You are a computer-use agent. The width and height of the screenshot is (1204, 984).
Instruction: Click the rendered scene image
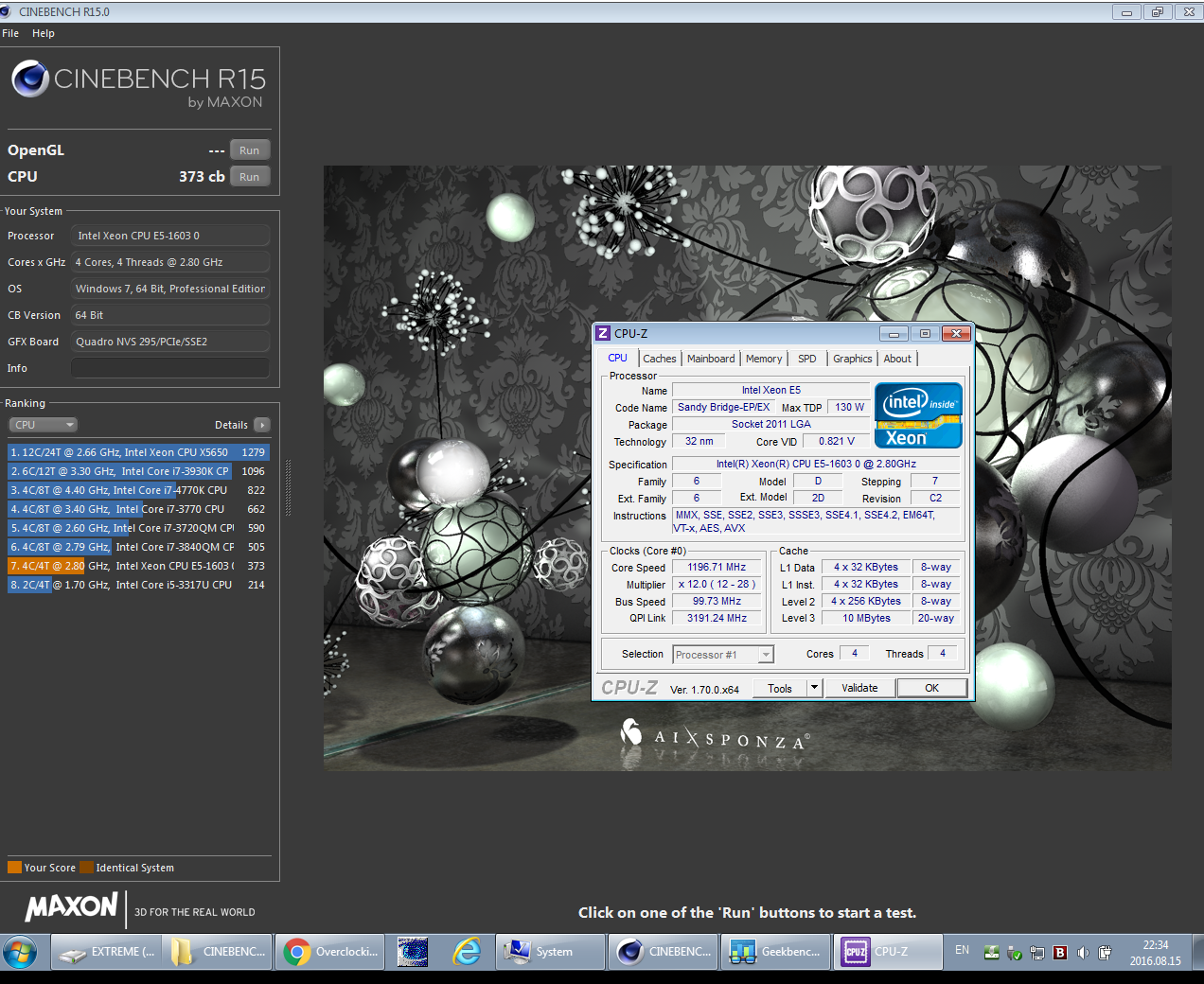coord(748,468)
